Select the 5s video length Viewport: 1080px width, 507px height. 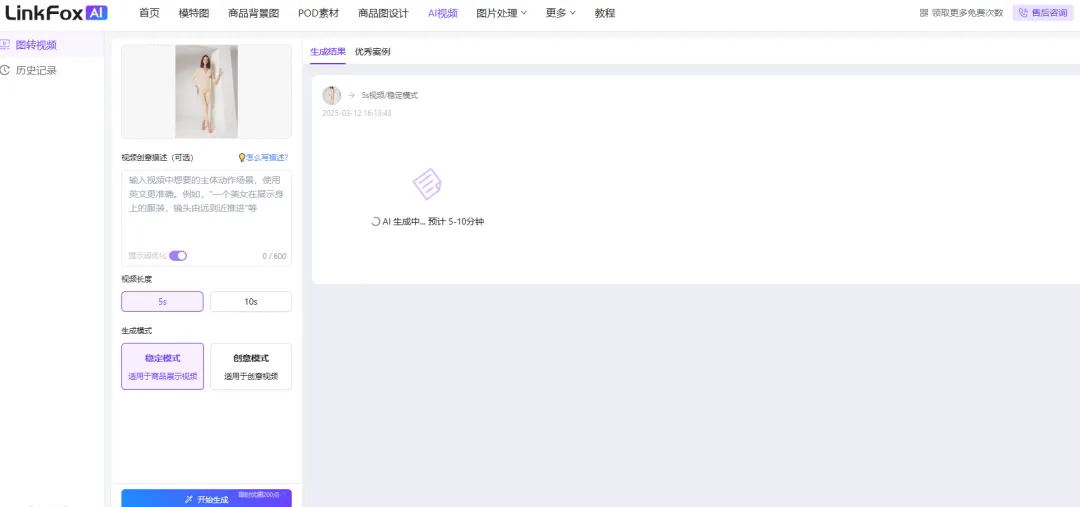(163, 302)
